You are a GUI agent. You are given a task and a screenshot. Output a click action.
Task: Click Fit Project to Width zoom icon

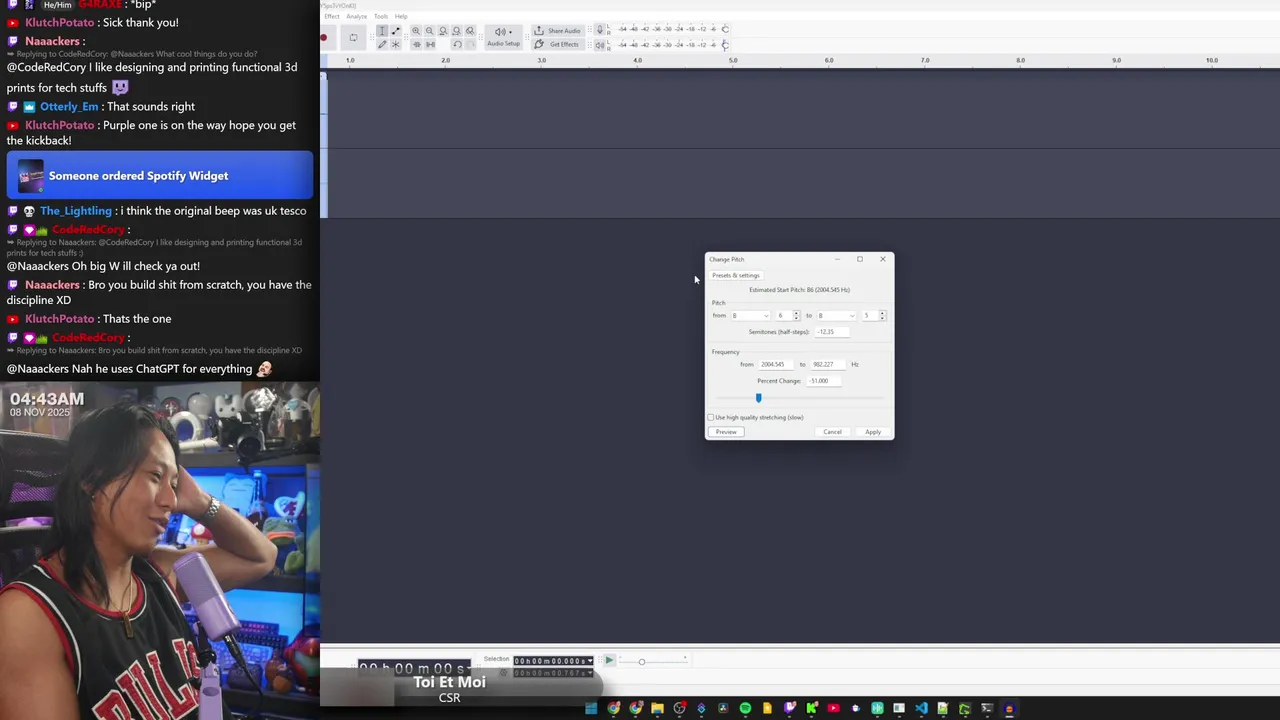(x=457, y=31)
